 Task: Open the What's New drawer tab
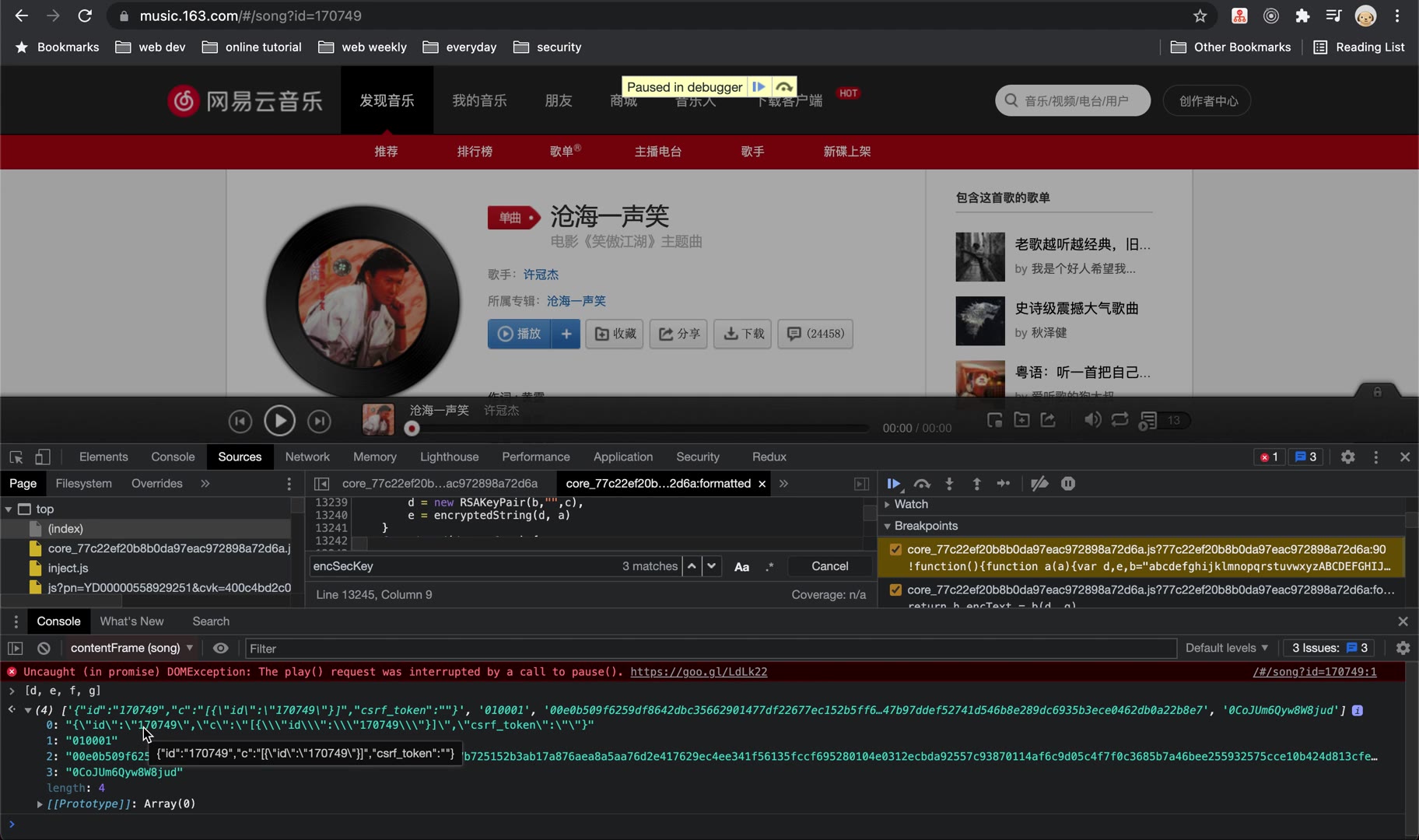click(131, 621)
